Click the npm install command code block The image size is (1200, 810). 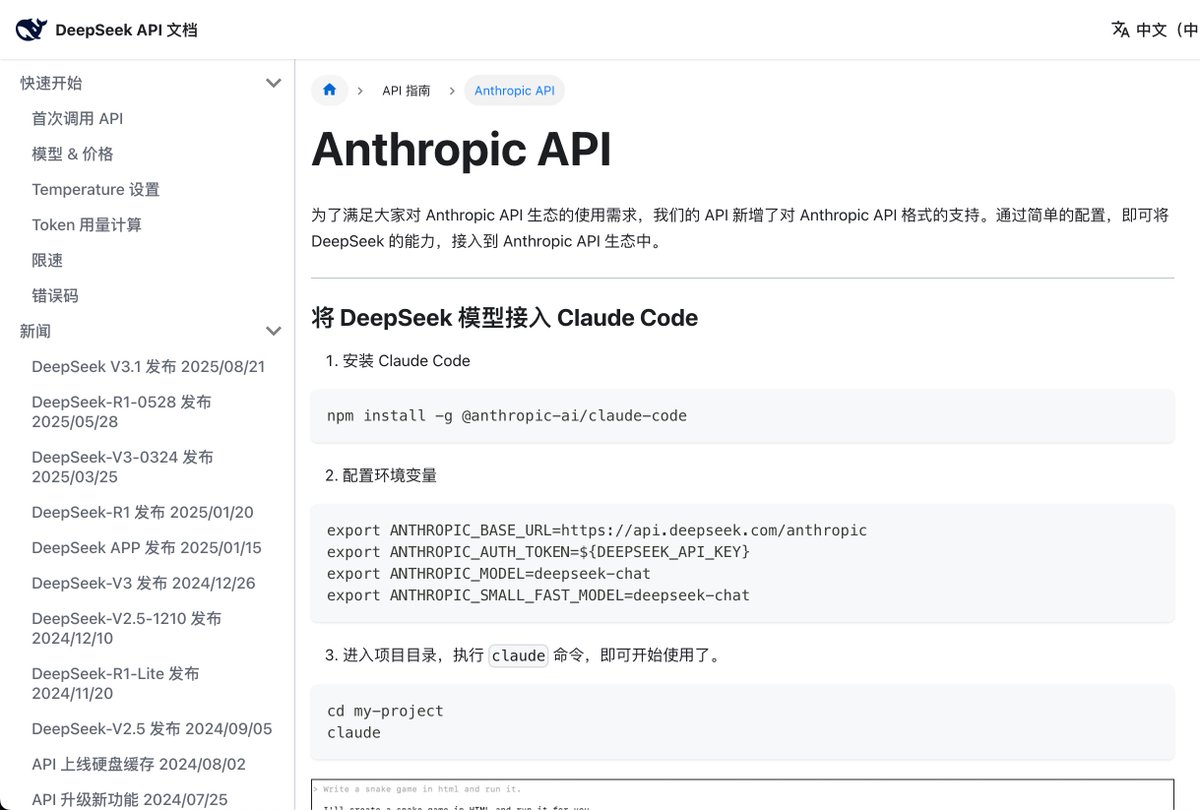tap(742, 415)
